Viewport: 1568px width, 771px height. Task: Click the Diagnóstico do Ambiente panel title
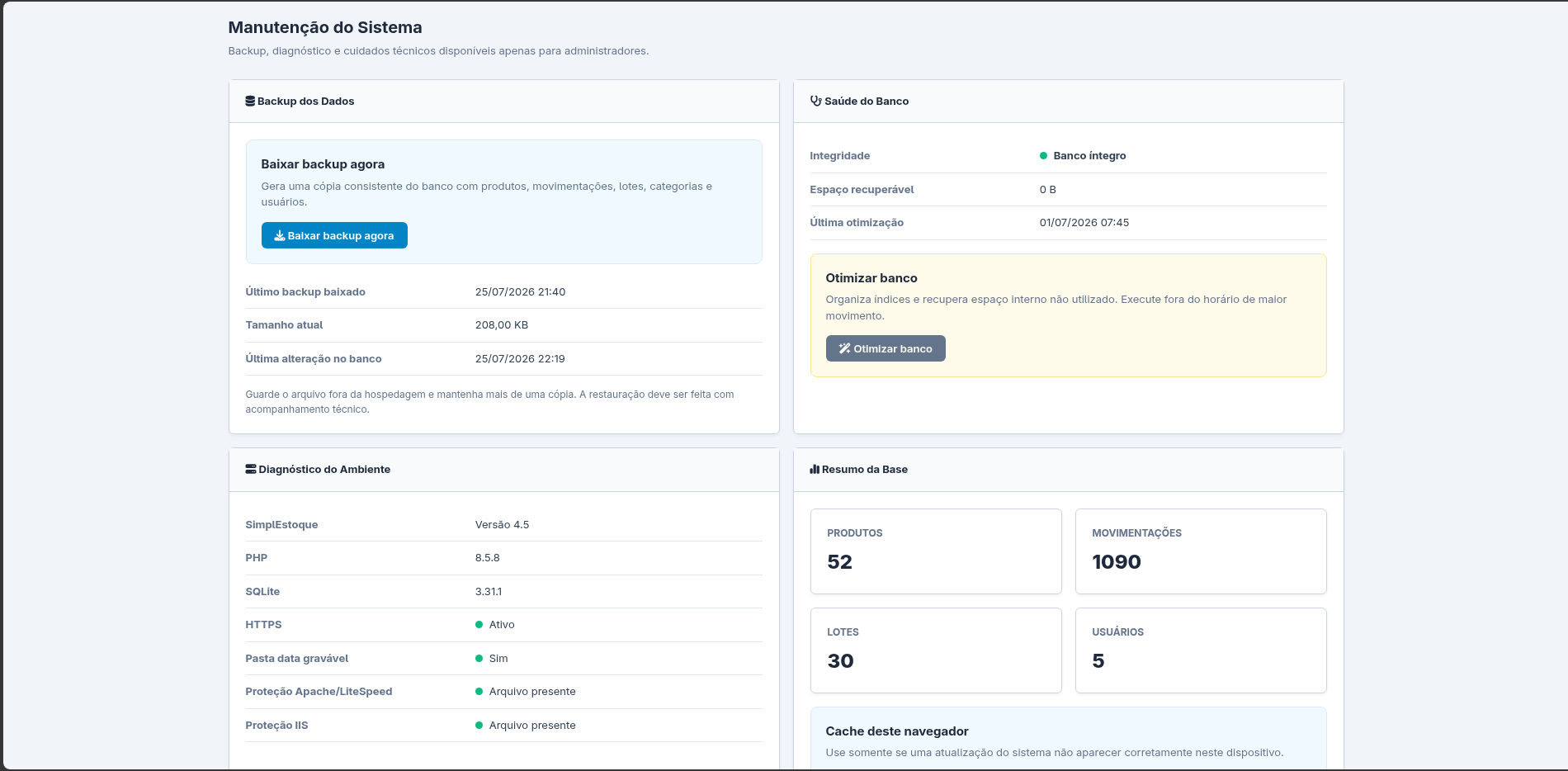tap(324, 469)
